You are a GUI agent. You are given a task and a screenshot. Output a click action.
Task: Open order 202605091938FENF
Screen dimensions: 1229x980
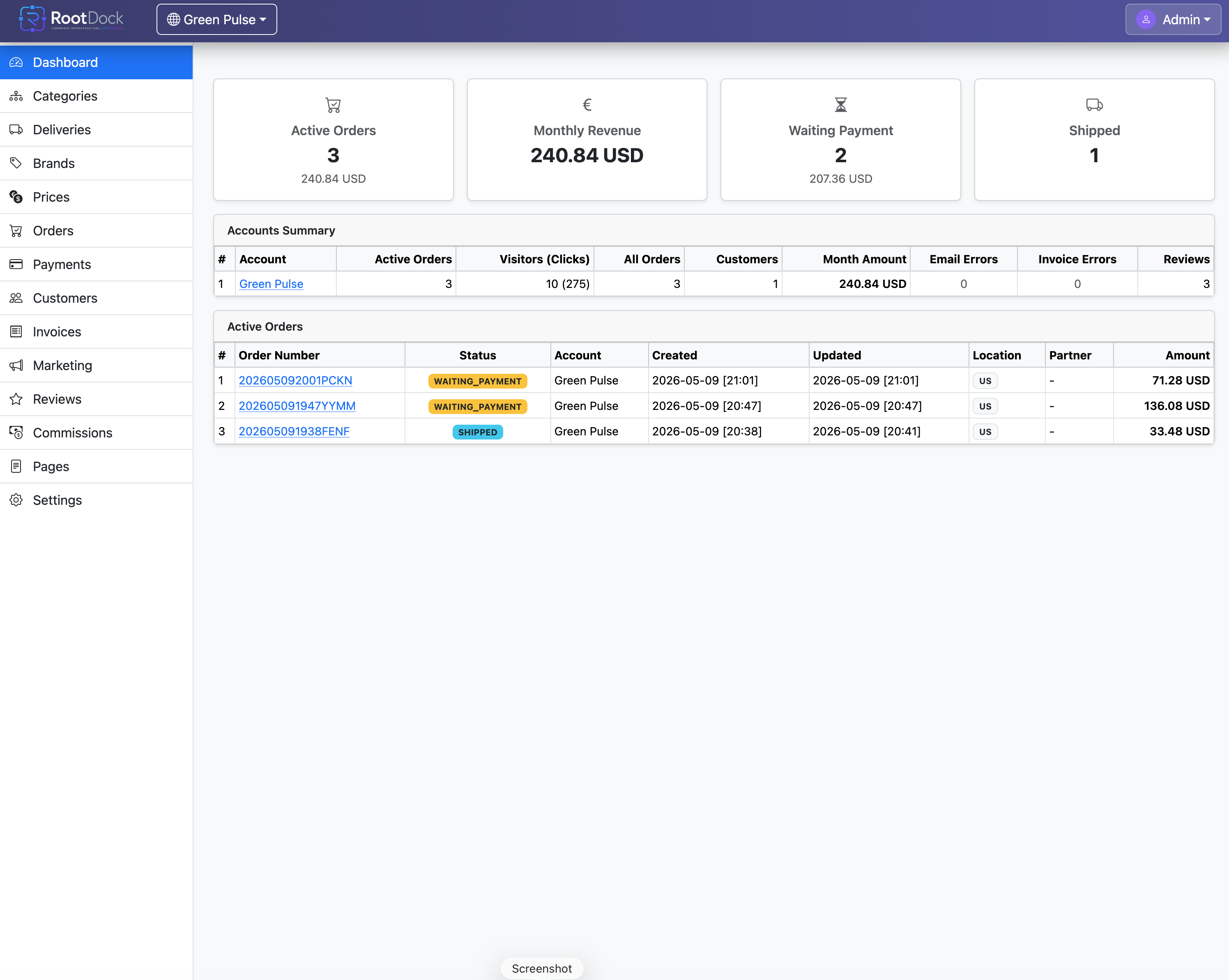point(294,432)
